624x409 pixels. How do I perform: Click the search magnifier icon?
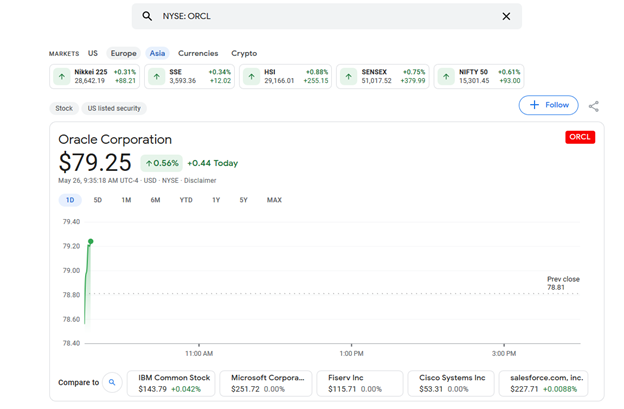pos(147,16)
